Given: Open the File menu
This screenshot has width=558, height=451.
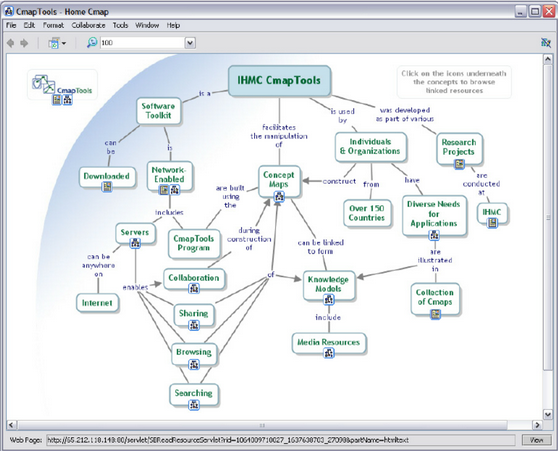Looking at the screenshot, I should pos(11,25).
